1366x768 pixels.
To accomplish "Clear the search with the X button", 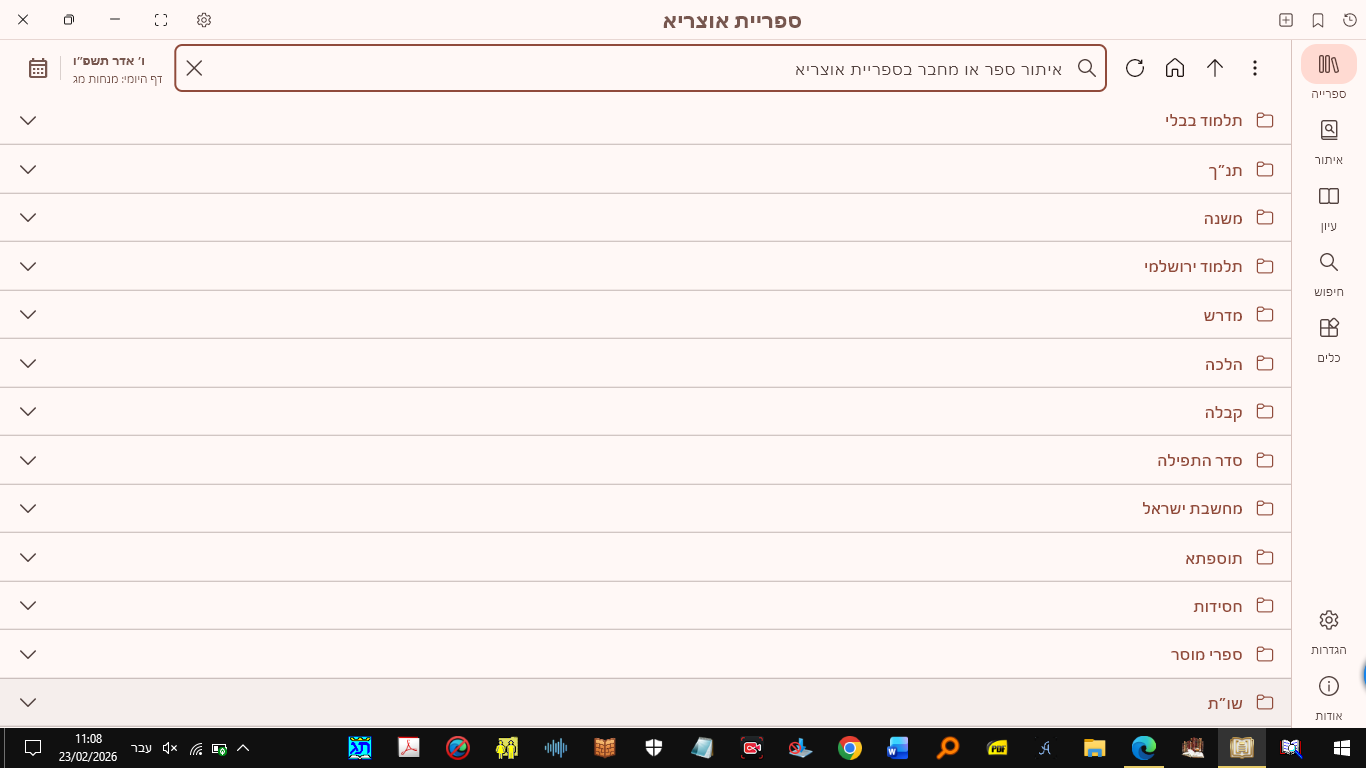I will pyautogui.click(x=193, y=68).
